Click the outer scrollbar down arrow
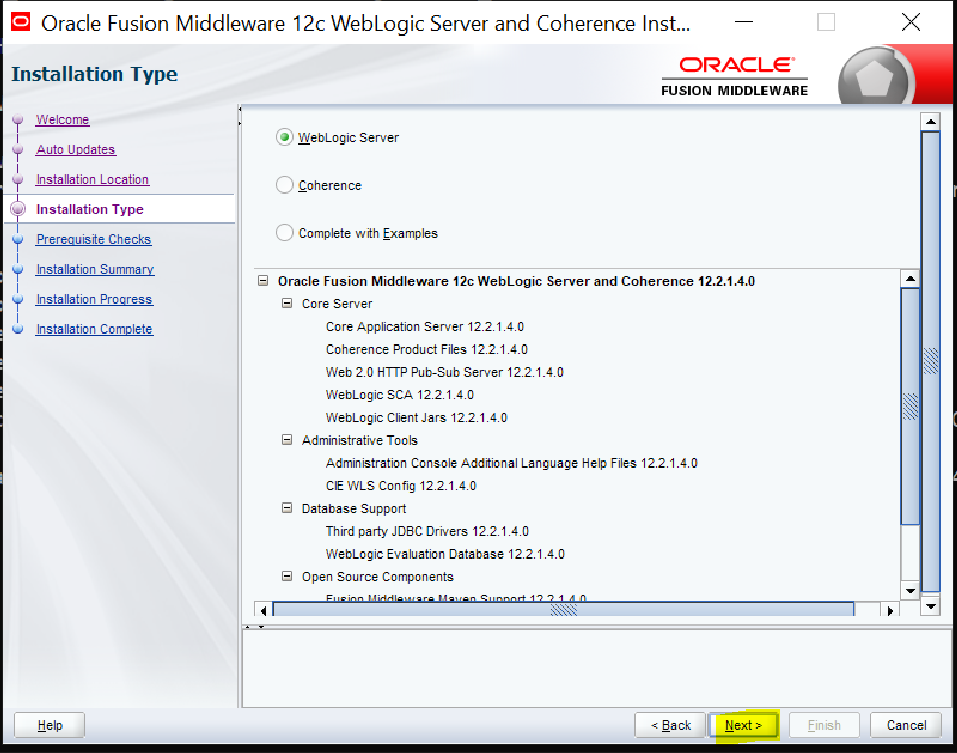This screenshot has height=753, width=957. click(x=931, y=606)
